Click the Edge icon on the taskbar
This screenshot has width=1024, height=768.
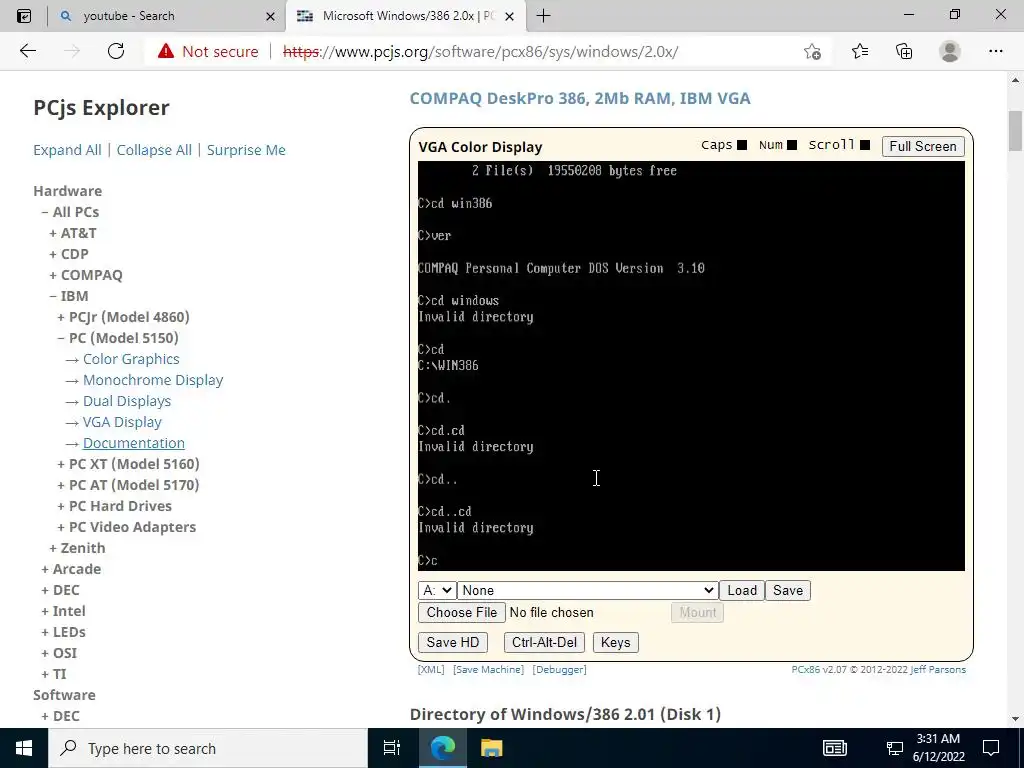coord(443,748)
